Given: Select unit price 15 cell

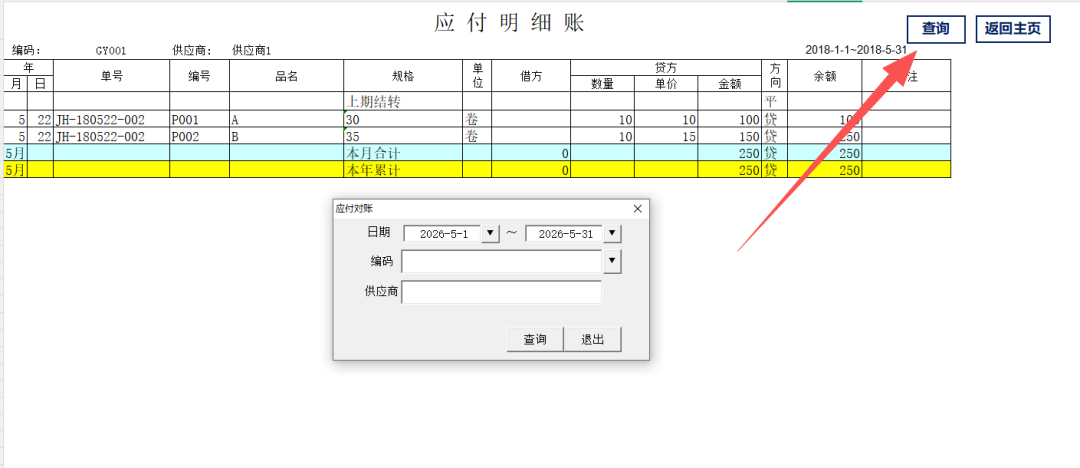Looking at the screenshot, I should click(666, 136).
